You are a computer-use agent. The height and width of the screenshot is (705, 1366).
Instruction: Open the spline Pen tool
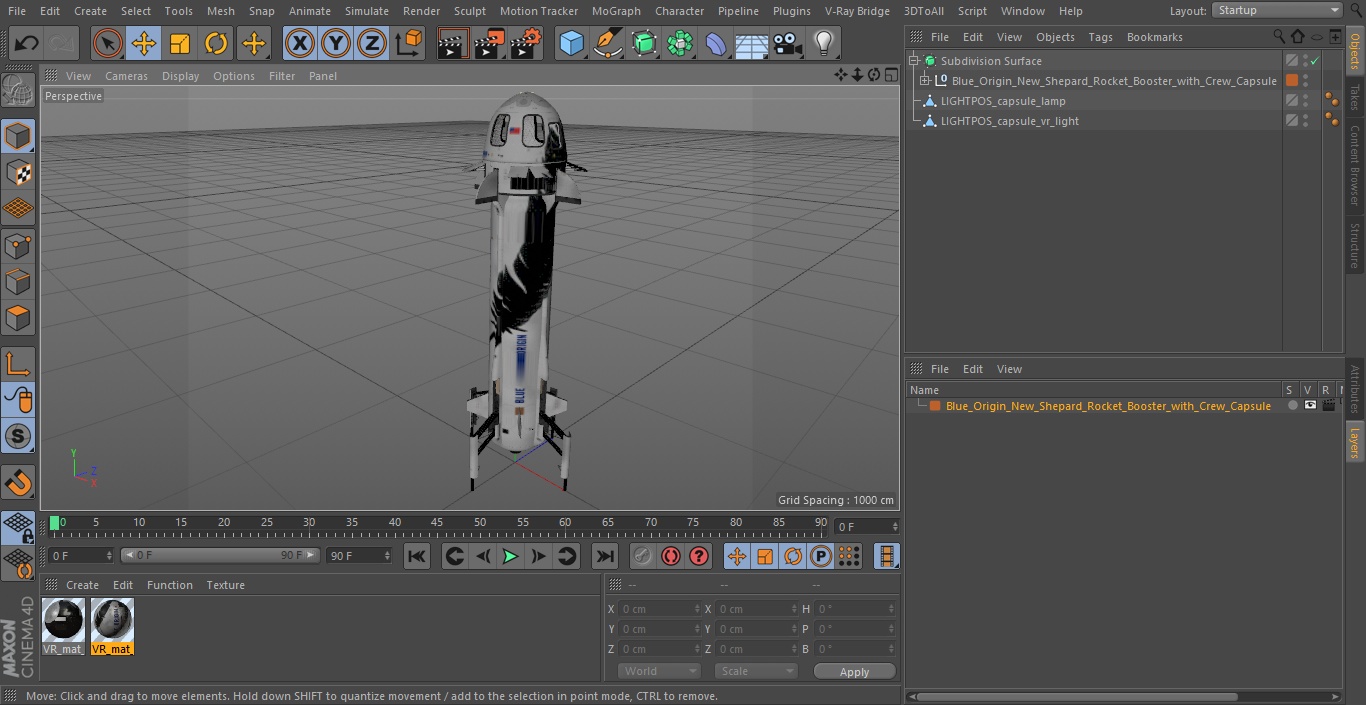608,43
